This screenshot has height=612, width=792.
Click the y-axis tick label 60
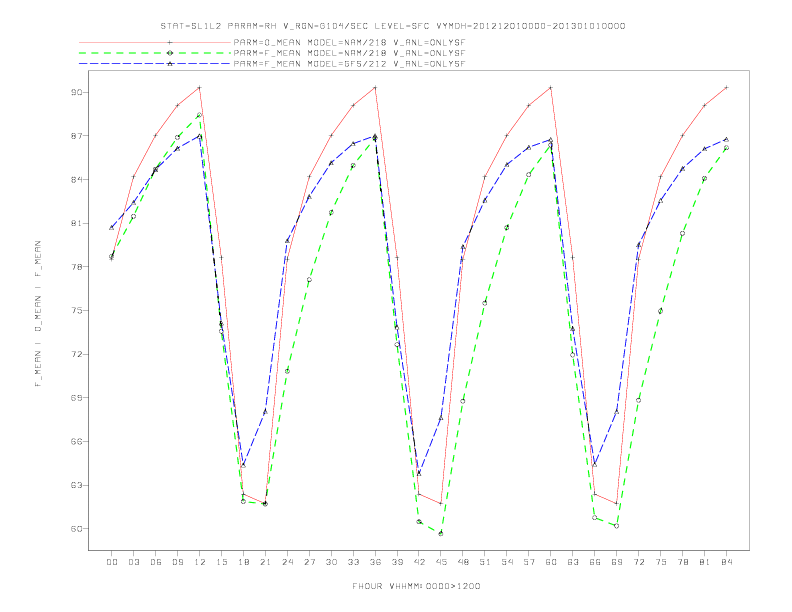click(76, 529)
